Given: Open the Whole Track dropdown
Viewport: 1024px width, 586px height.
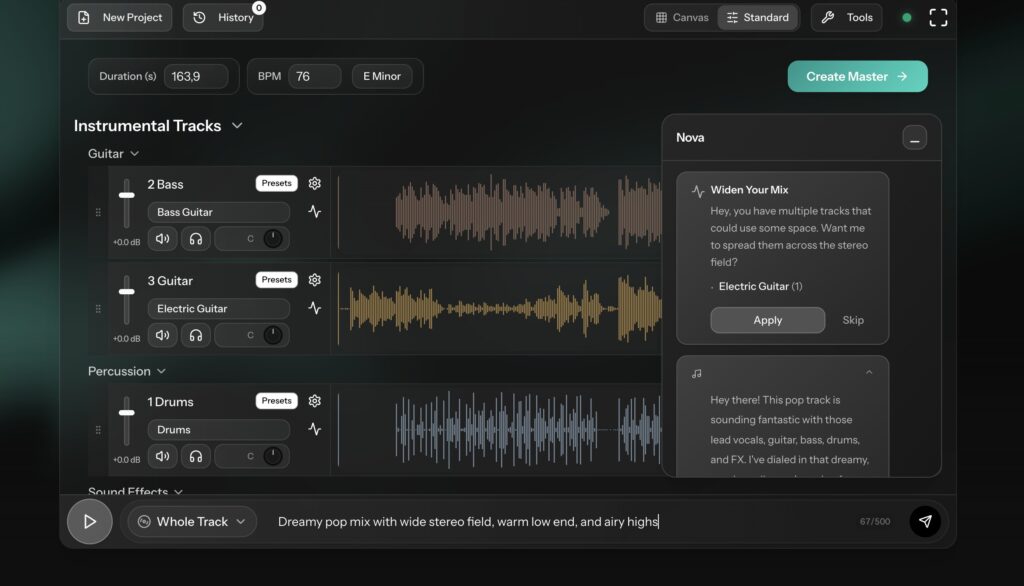Looking at the screenshot, I should tap(191, 521).
